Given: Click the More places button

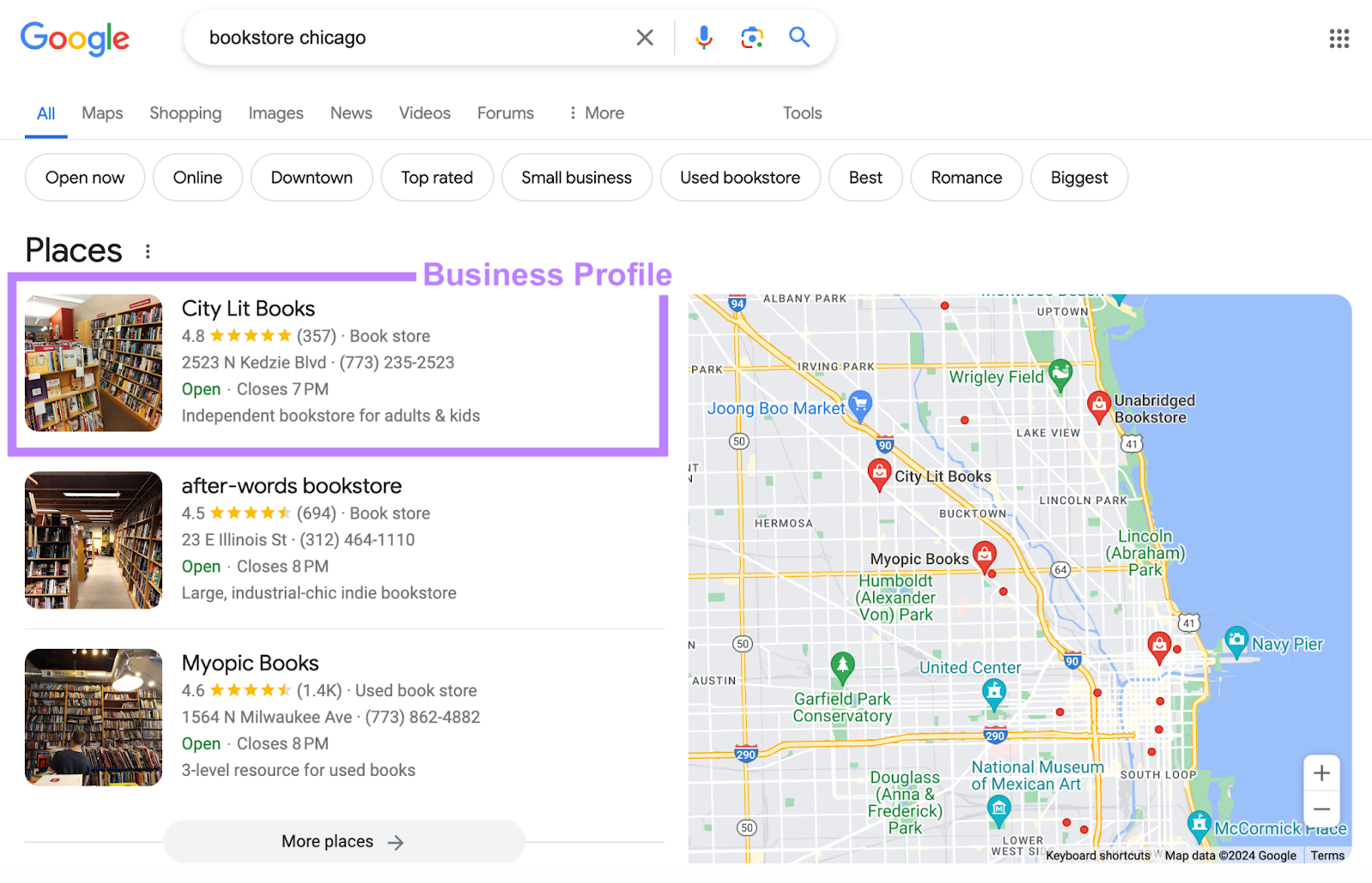Looking at the screenshot, I should click(x=343, y=841).
